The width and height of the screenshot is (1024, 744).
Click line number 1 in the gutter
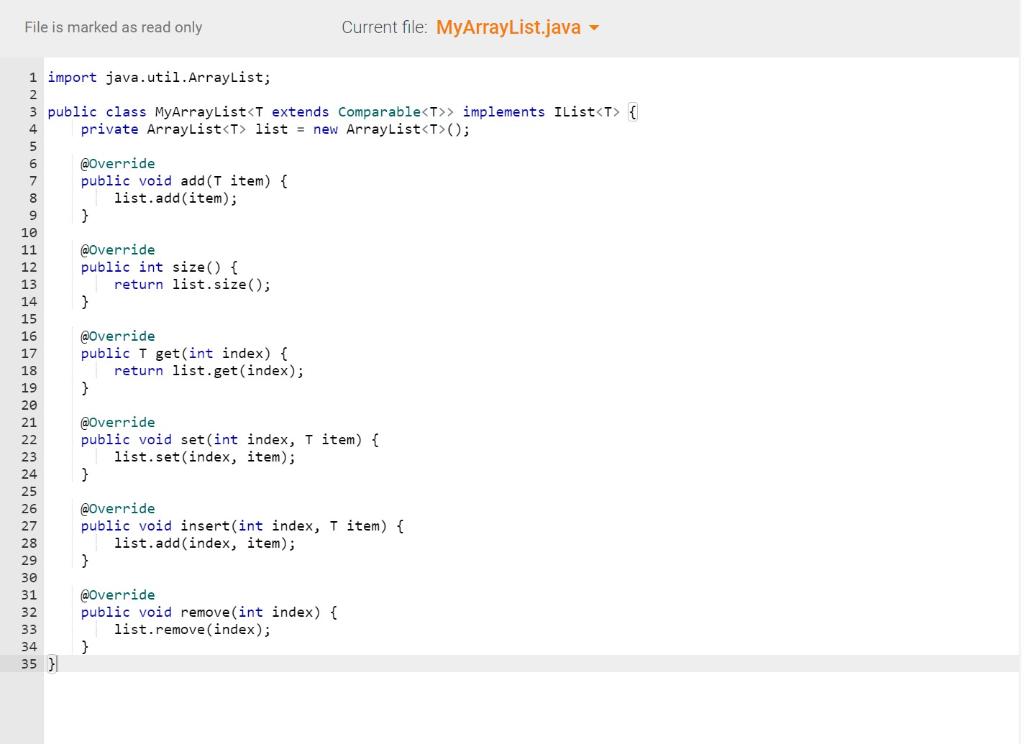(32, 77)
